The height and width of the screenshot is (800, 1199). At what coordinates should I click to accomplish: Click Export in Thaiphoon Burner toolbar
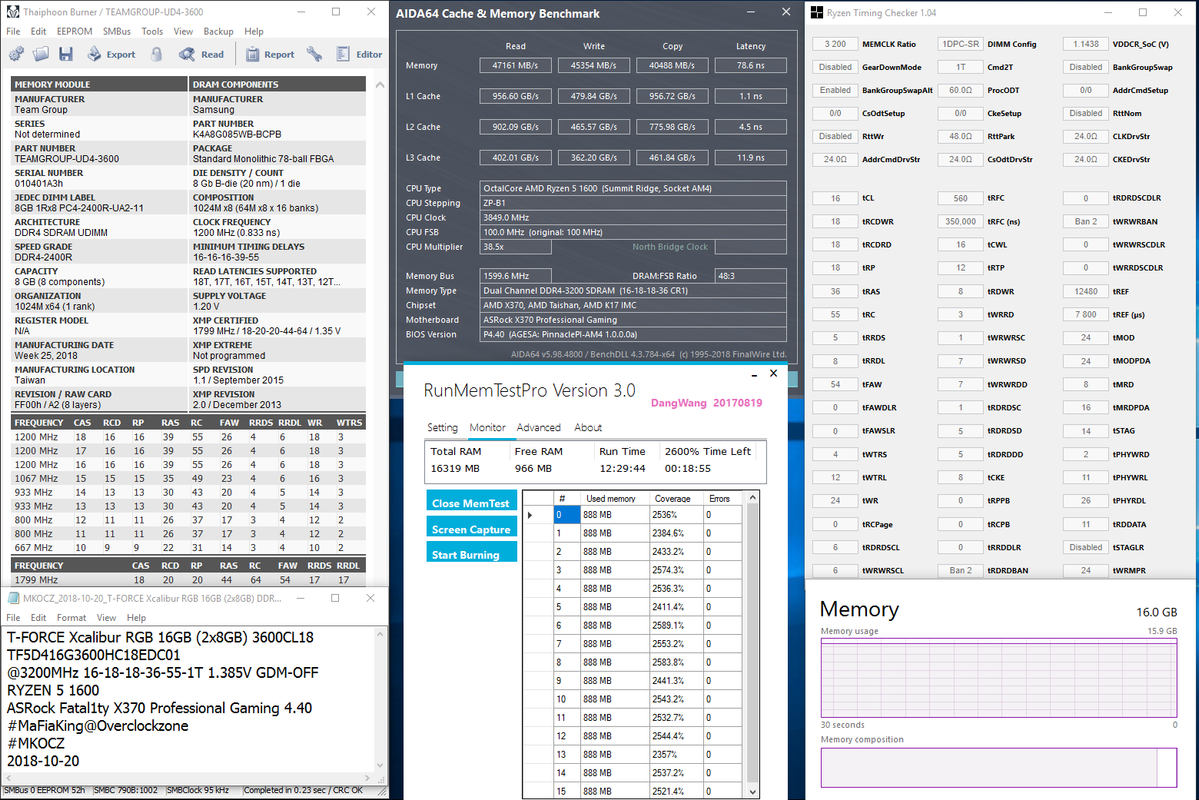[x=111, y=54]
